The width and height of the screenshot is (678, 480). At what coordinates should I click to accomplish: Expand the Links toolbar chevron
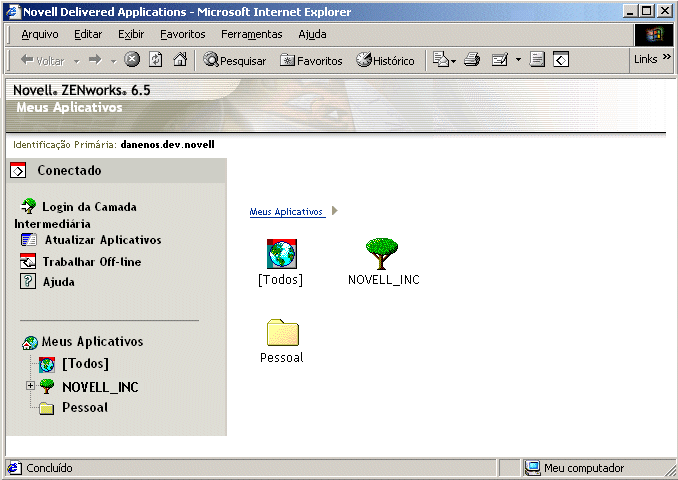point(667,57)
